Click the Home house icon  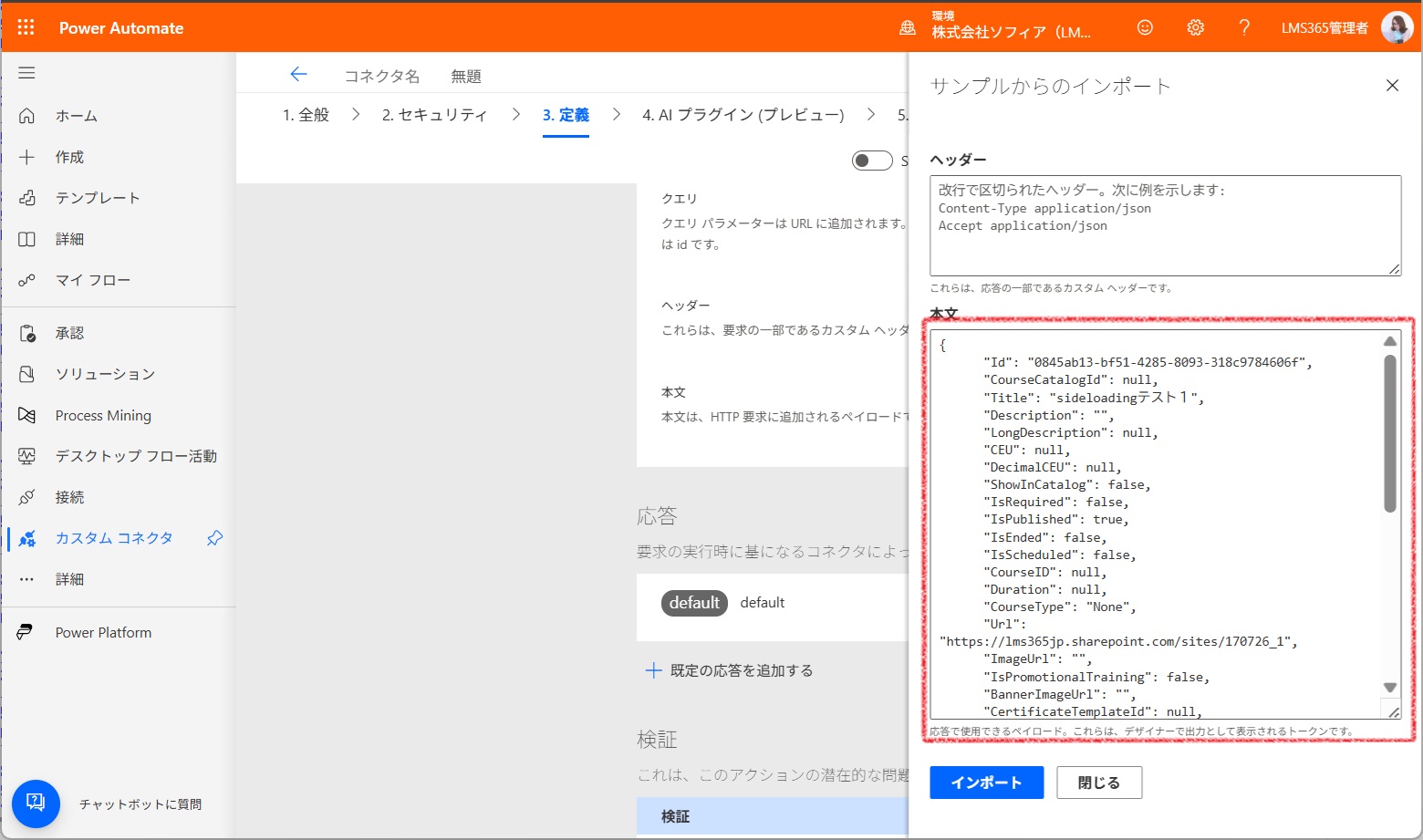click(26, 116)
